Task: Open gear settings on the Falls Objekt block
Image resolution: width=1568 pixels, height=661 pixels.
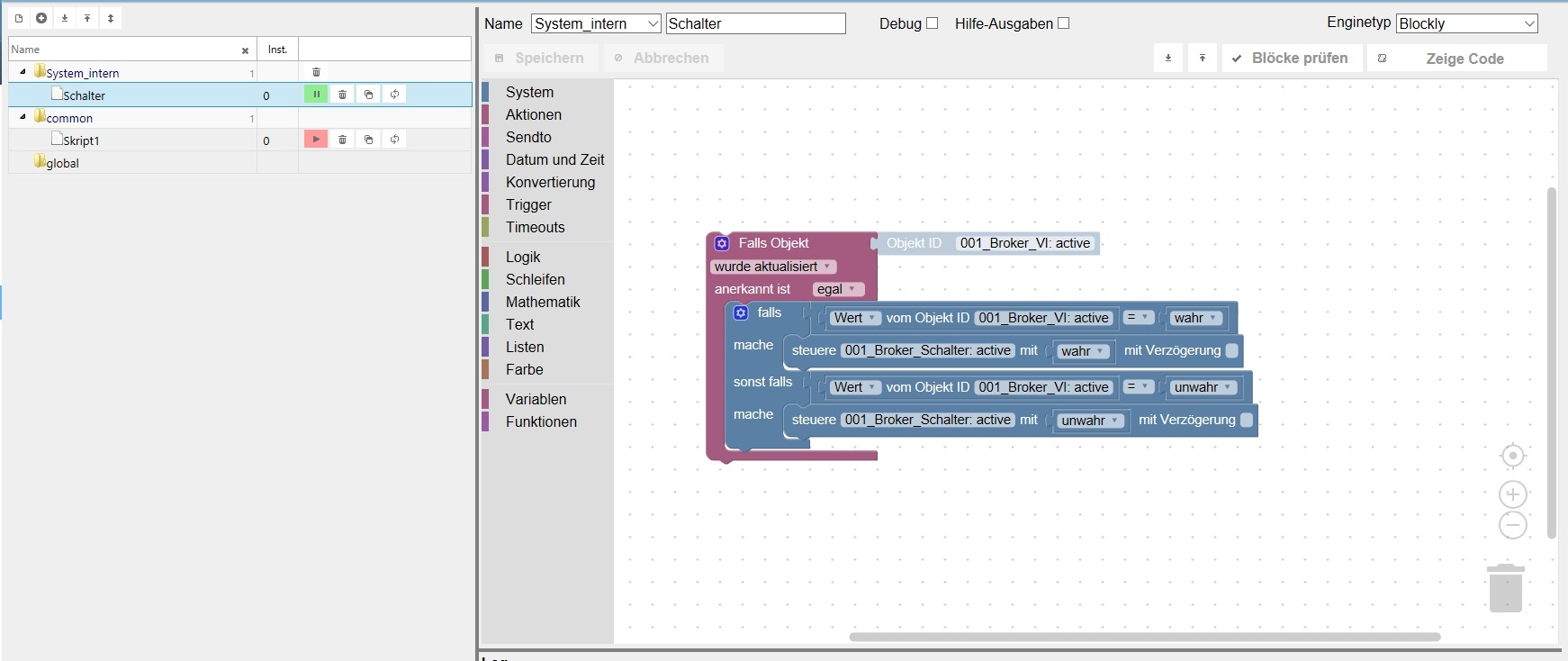Action: pyautogui.click(x=722, y=243)
